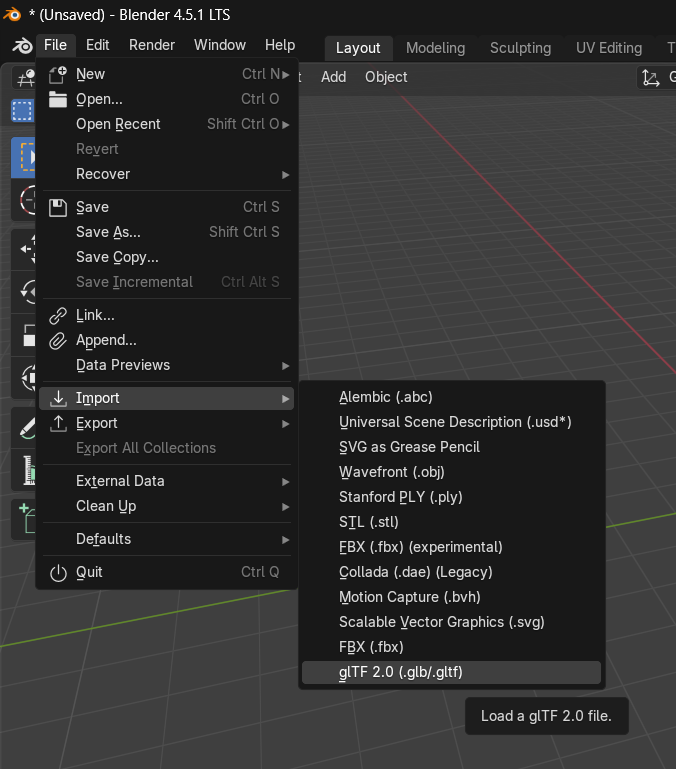Image resolution: width=676 pixels, height=769 pixels.
Task: Switch to the UV Editing workspace tab
Action: [x=609, y=48]
